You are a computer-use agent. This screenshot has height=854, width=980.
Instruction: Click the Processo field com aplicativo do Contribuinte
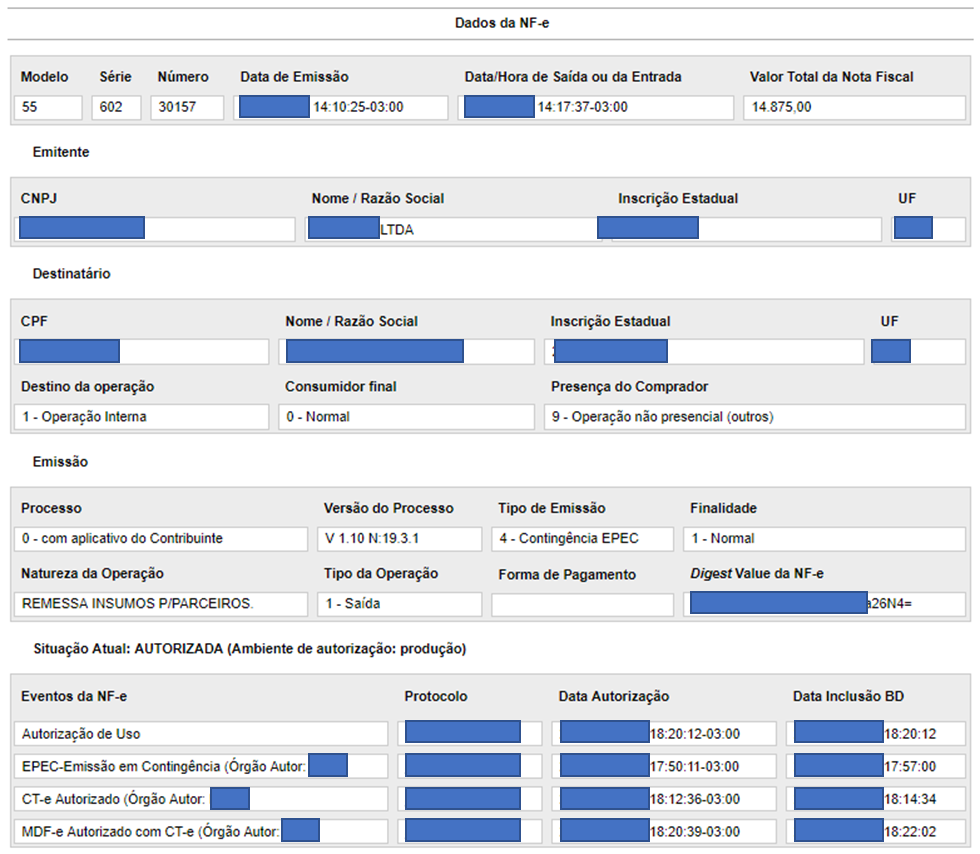coord(161,538)
